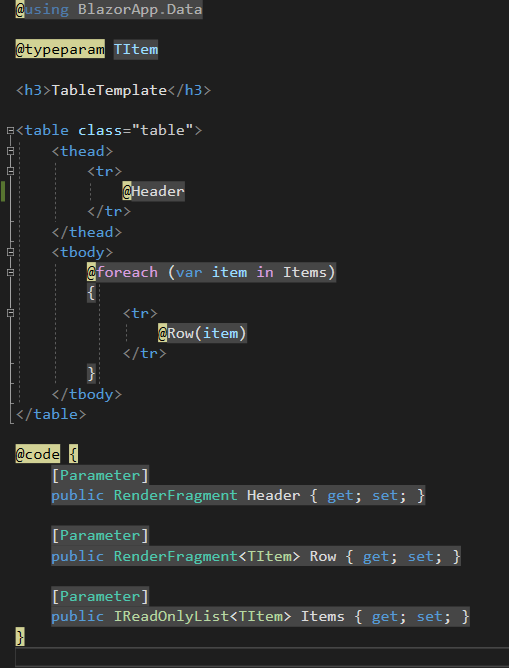Click "TItem" after the @typeparam directive
The height and width of the screenshot is (668, 509).
135,50
